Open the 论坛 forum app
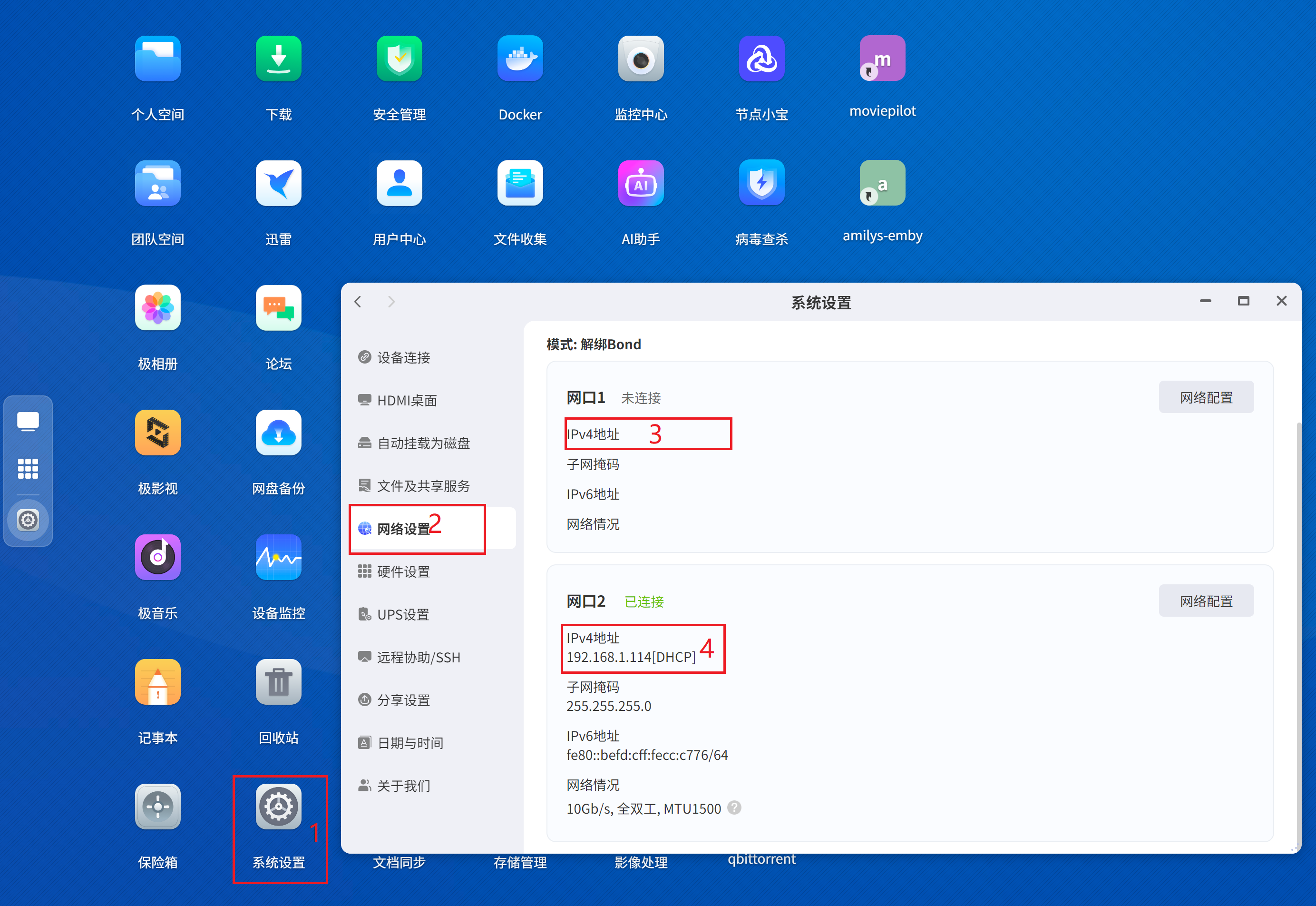This screenshot has width=1316, height=906. point(279,308)
